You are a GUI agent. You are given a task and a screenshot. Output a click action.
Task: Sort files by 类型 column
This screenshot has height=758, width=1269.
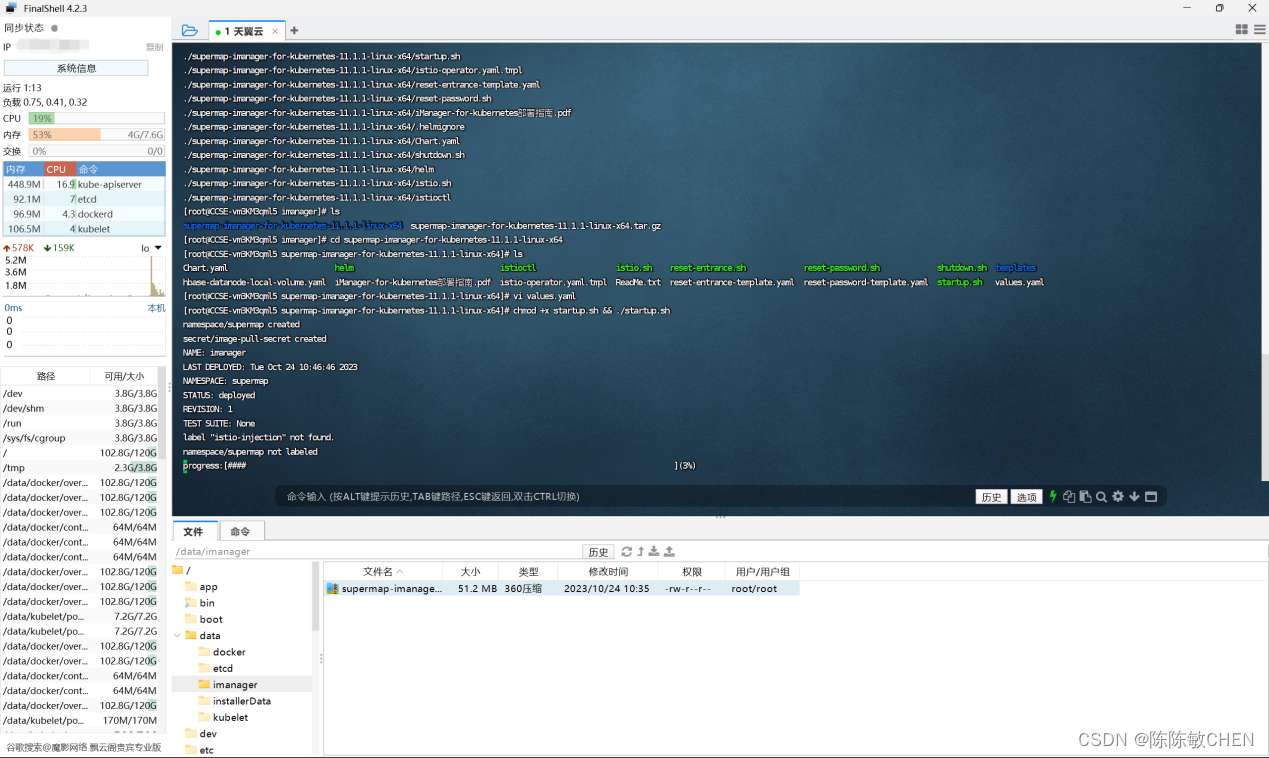[x=528, y=572]
